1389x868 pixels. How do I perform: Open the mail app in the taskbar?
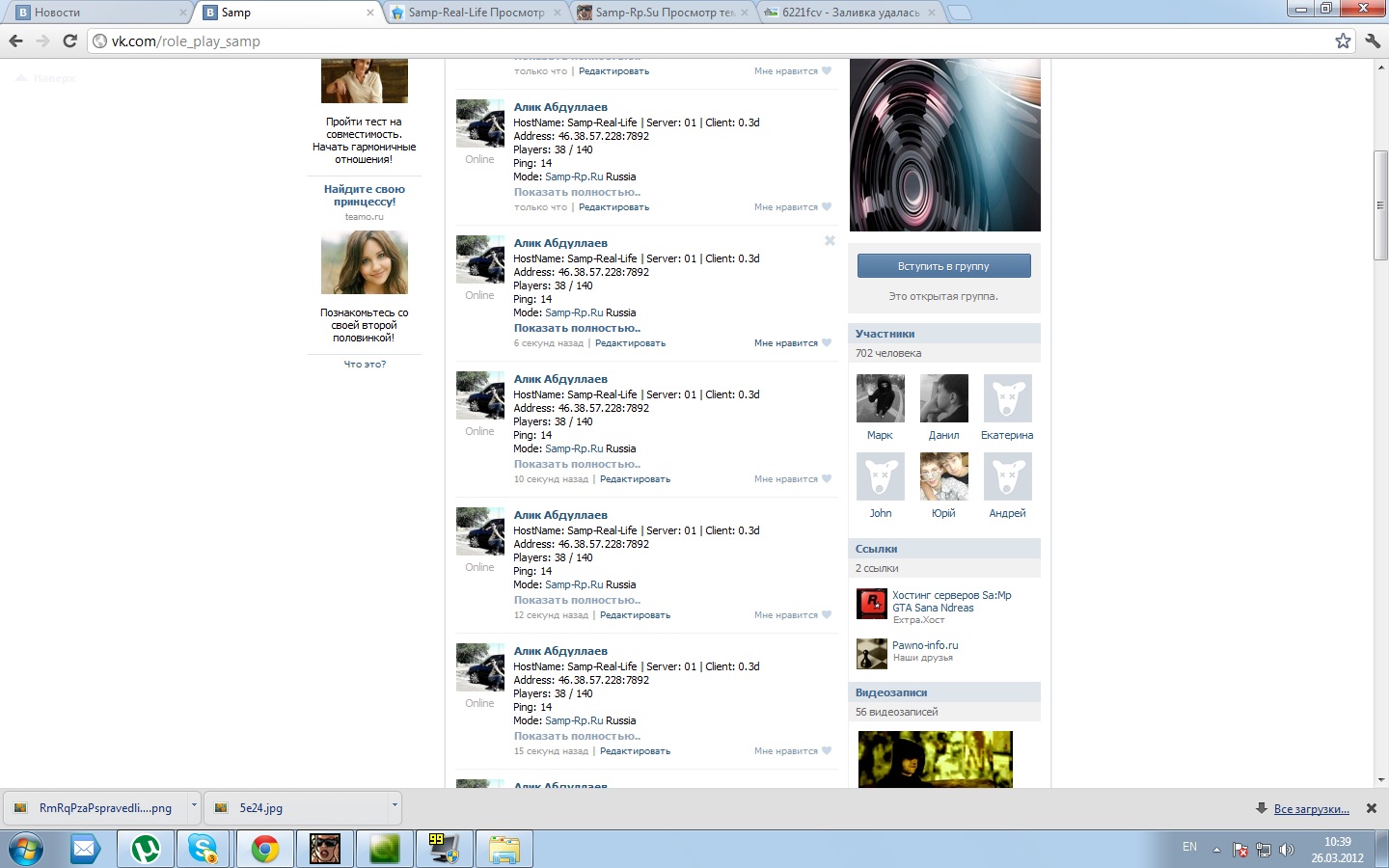(x=85, y=850)
